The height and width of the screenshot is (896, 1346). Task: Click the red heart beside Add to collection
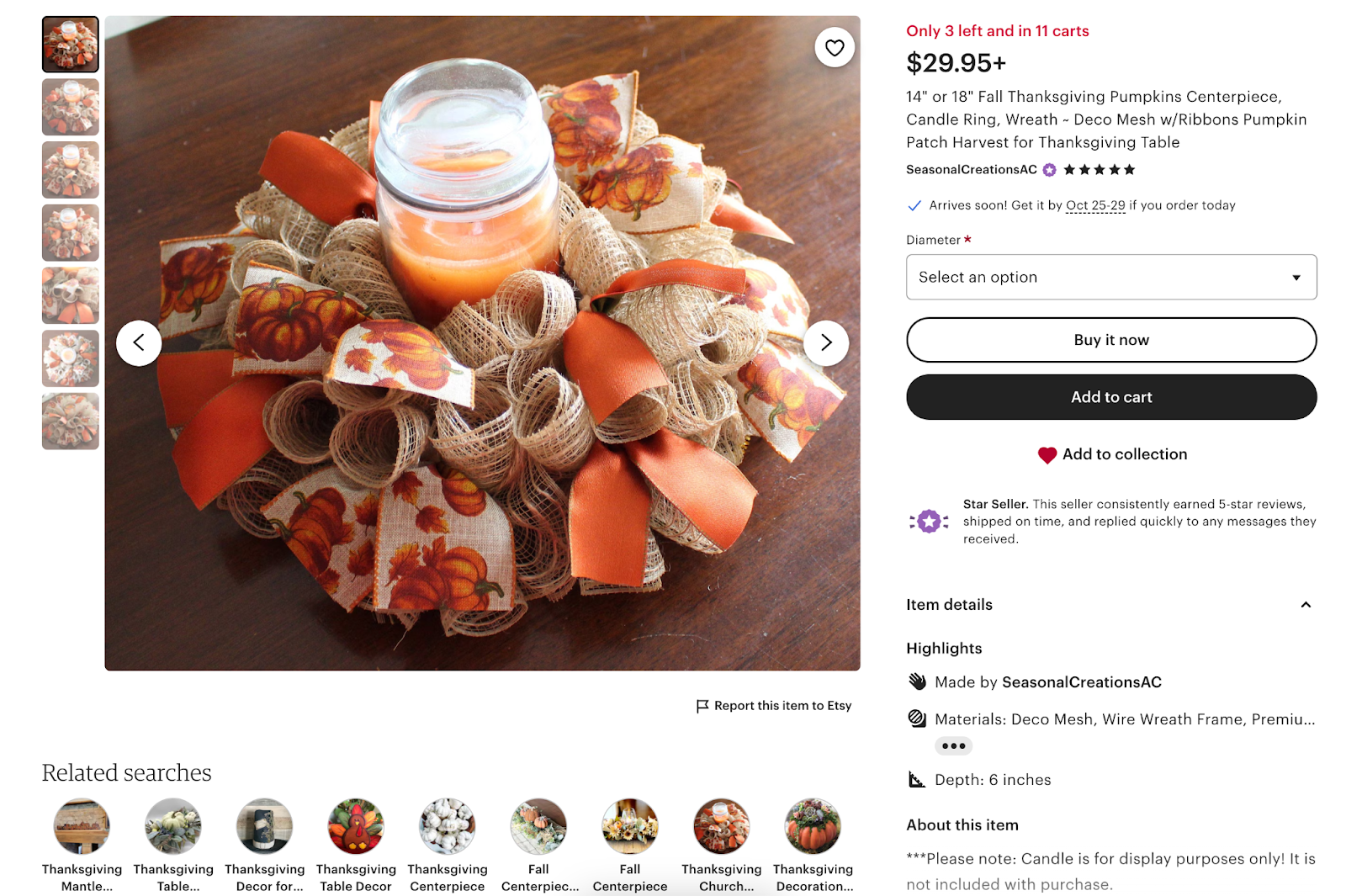(x=1047, y=454)
